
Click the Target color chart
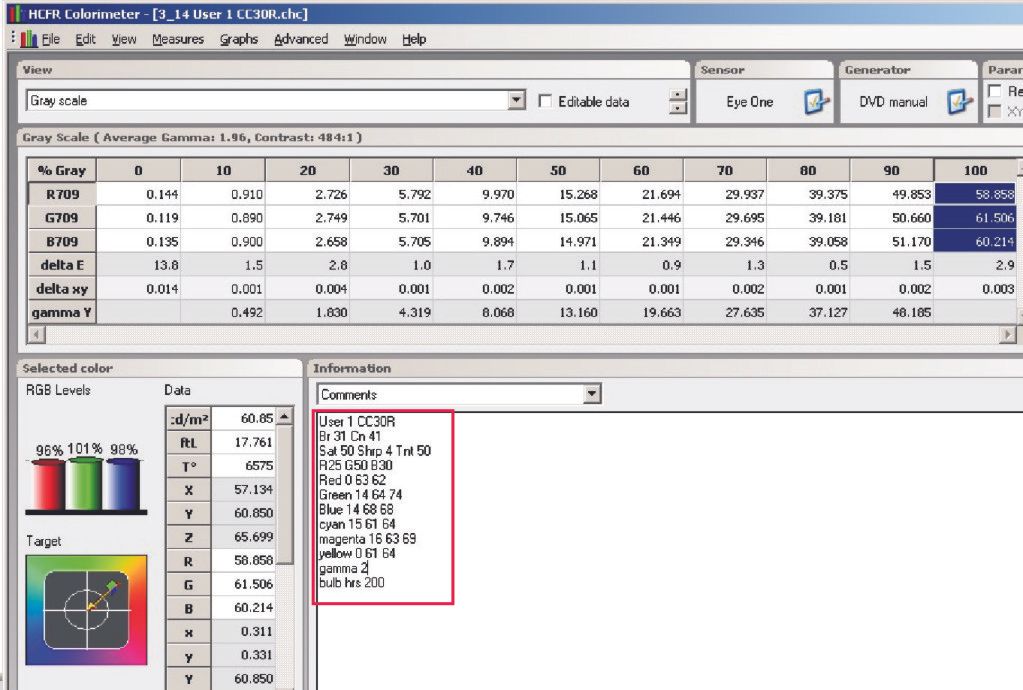(86, 610)
